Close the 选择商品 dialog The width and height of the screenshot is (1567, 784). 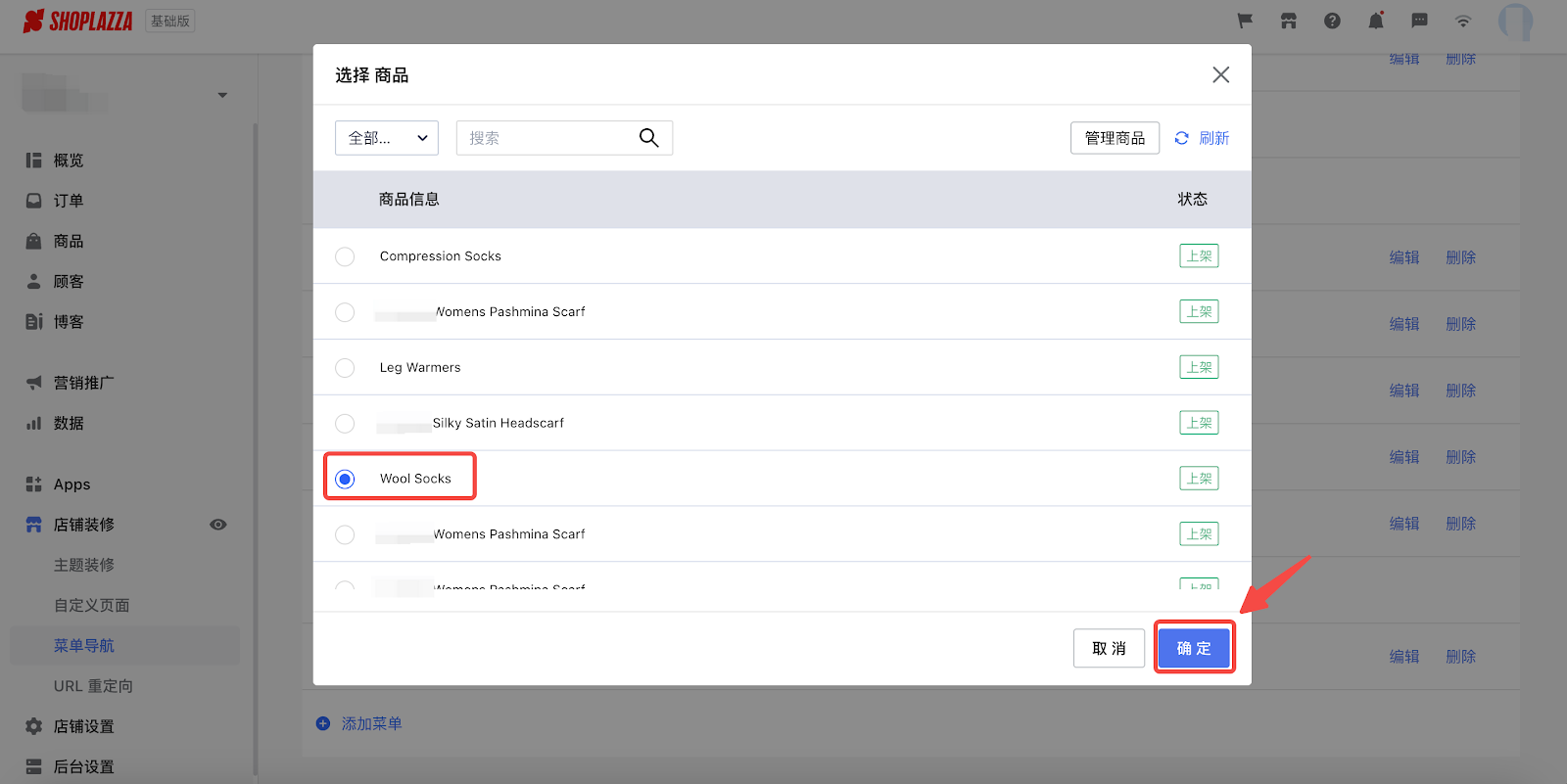click(x=1220, y=74)
